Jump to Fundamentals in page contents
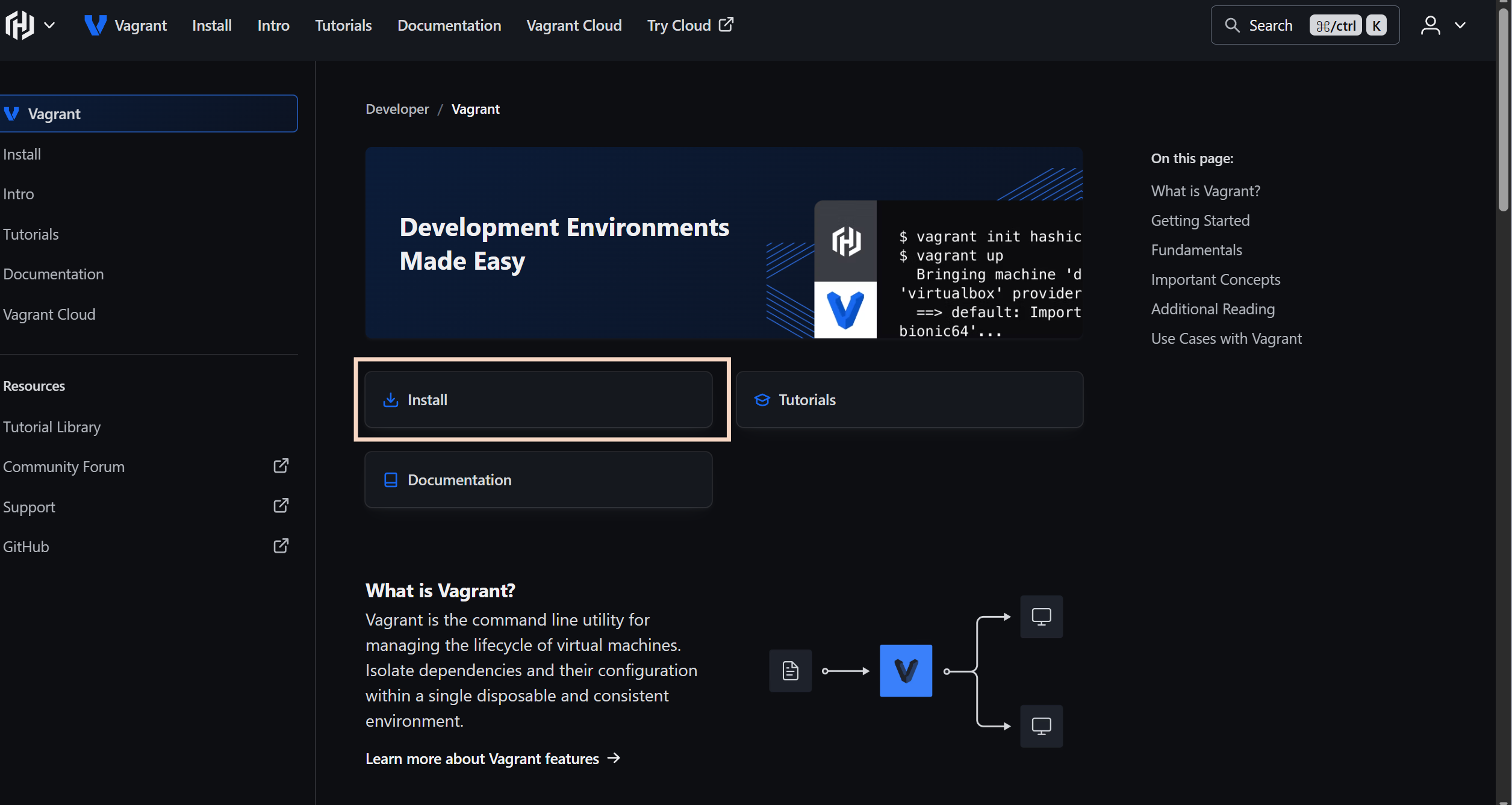1512x805 pixels. pyautogui.click(x=1196, y=250)
